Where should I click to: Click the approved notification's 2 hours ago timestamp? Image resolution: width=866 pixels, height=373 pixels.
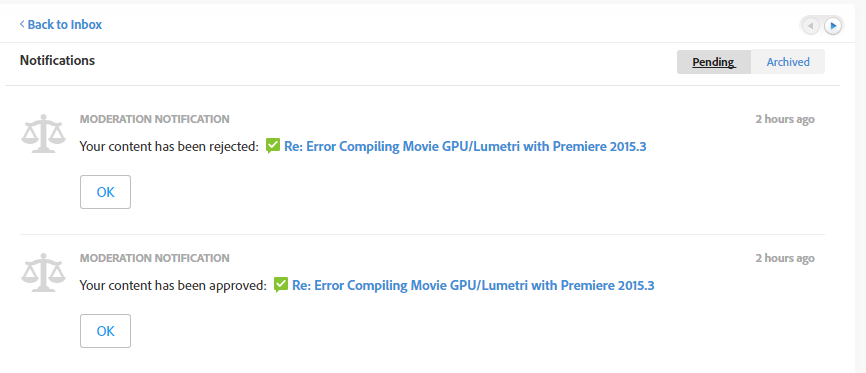coord(785,258)
